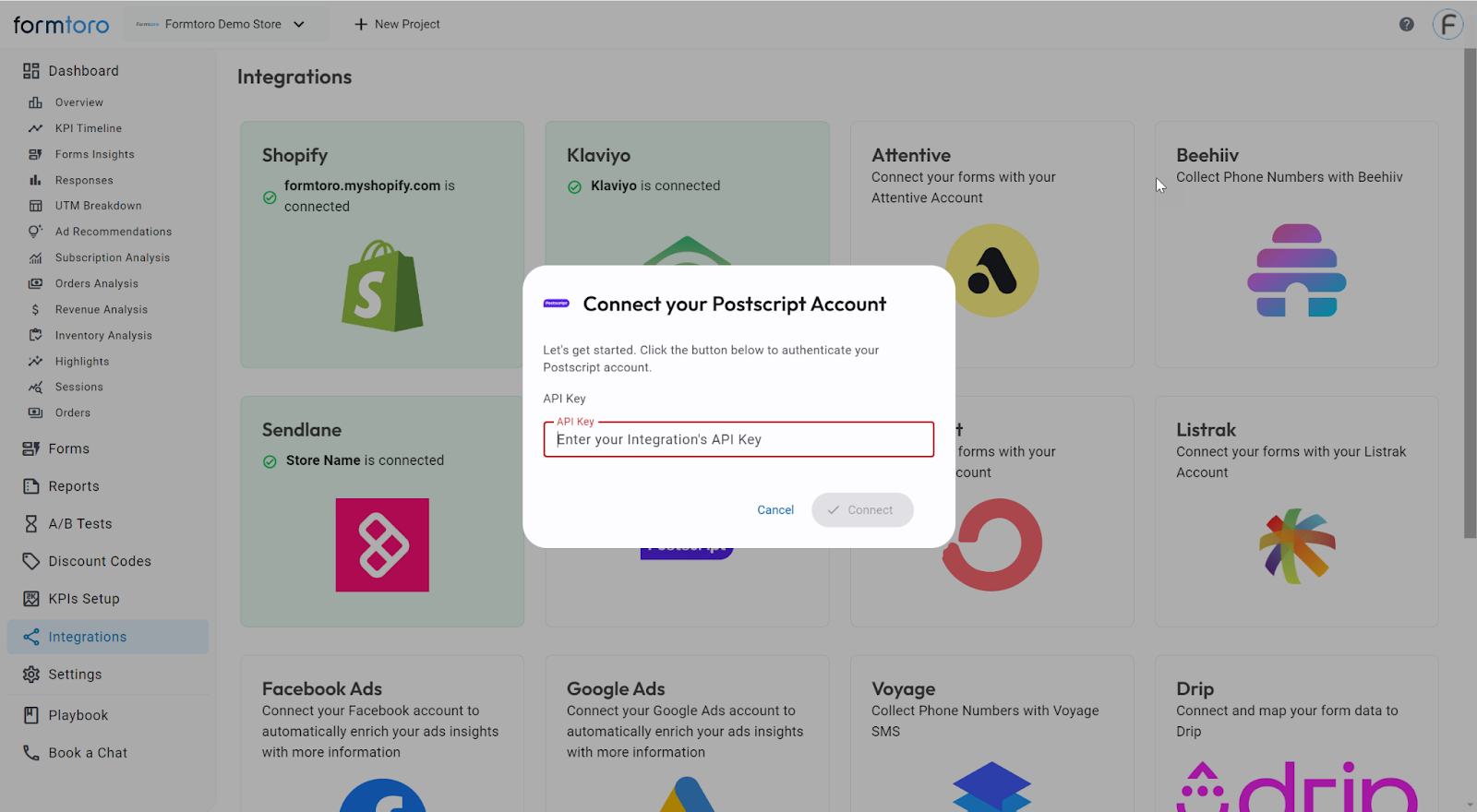
Task: Click the Revenue Analysis dollar icon
Action: pos(35,310)
